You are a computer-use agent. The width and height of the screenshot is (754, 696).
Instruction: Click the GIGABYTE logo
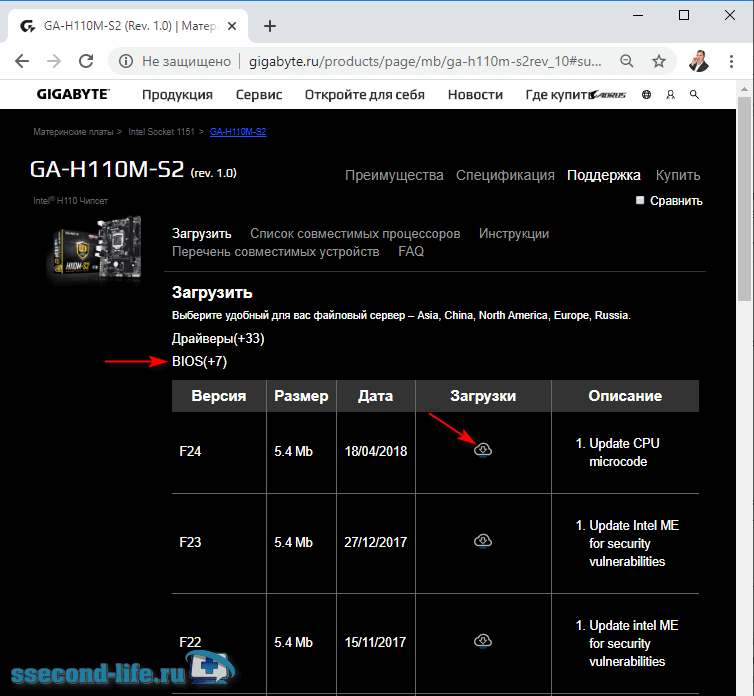pyautogui.click(x=73, y=94)
